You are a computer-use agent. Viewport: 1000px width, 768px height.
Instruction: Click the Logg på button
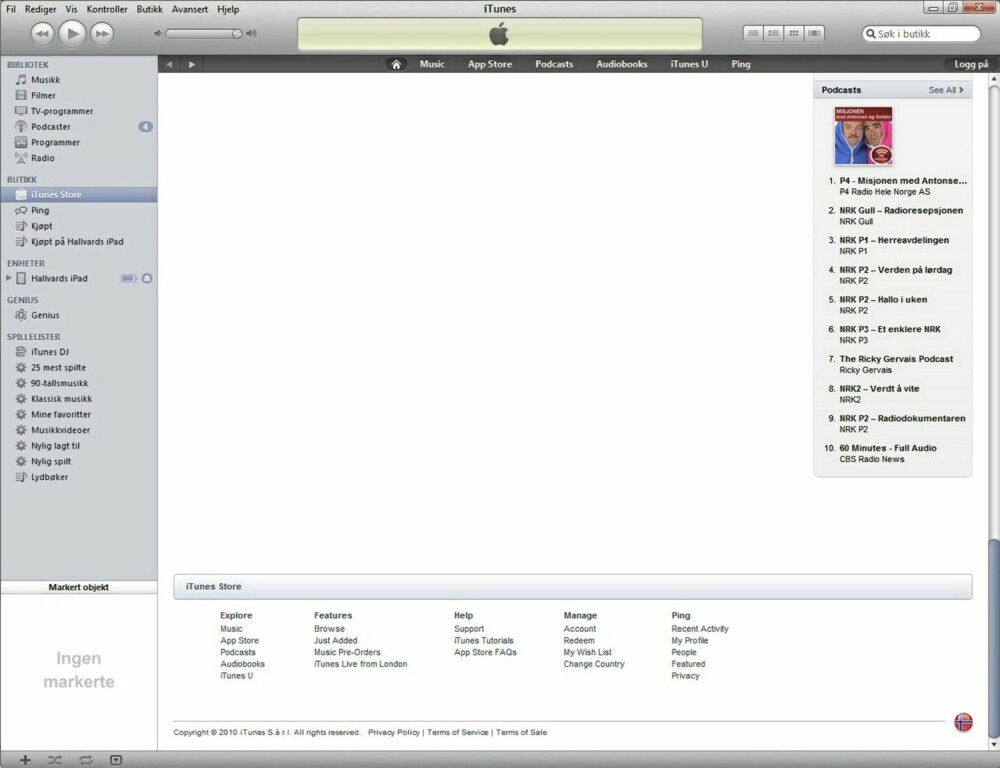pyautogui.click(x=971, y=64)
